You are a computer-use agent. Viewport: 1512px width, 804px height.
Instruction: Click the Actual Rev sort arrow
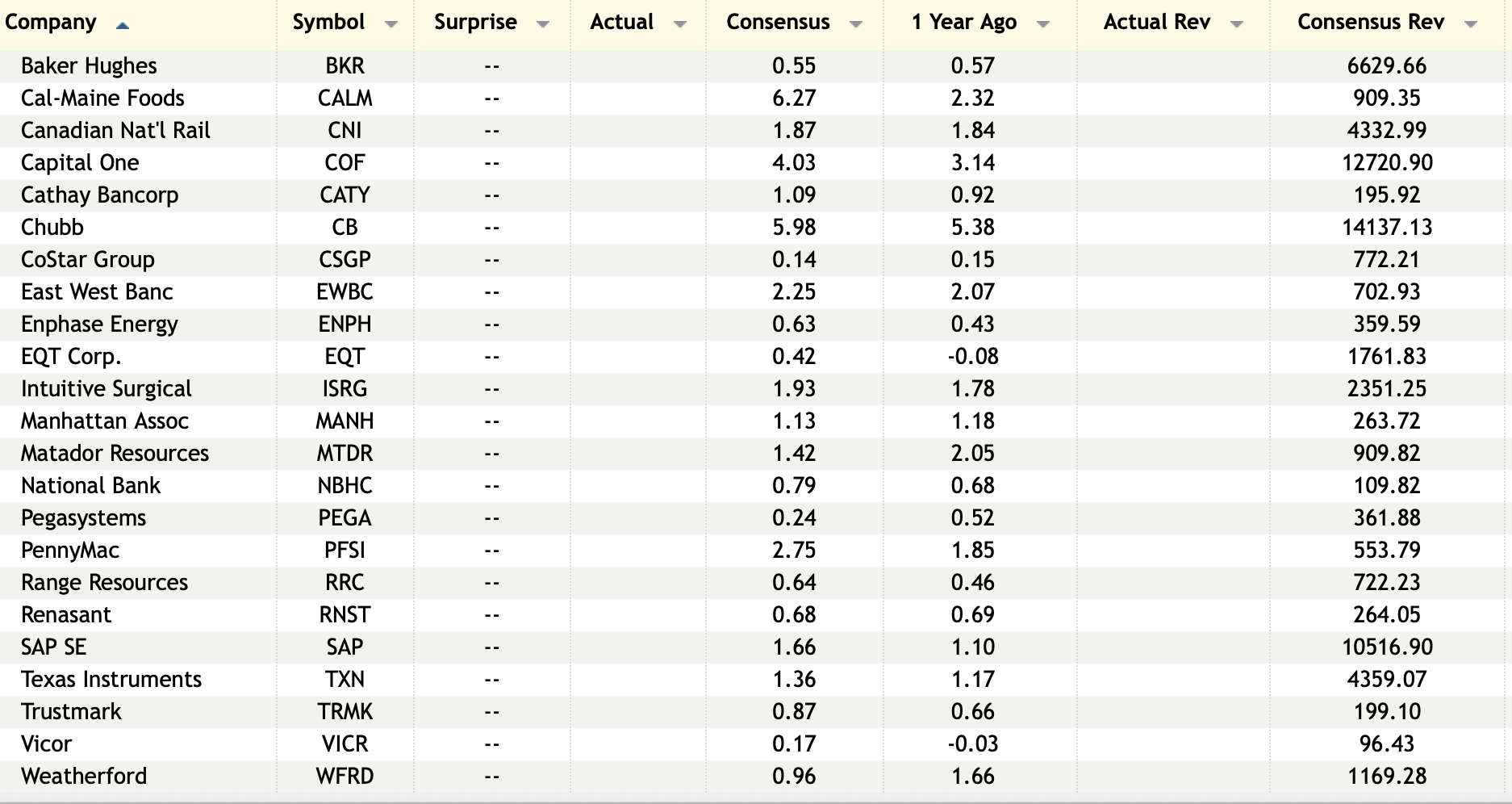[1236, 25]
